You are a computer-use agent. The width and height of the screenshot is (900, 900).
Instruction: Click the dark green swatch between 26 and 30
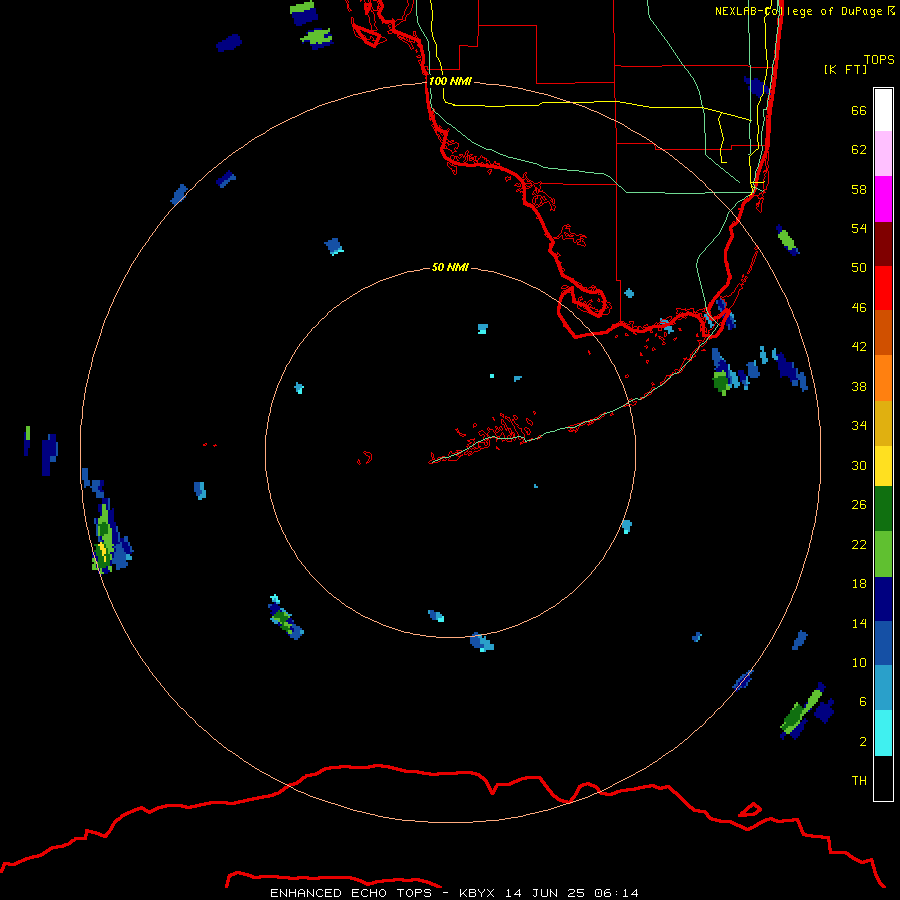pos(883,509)
